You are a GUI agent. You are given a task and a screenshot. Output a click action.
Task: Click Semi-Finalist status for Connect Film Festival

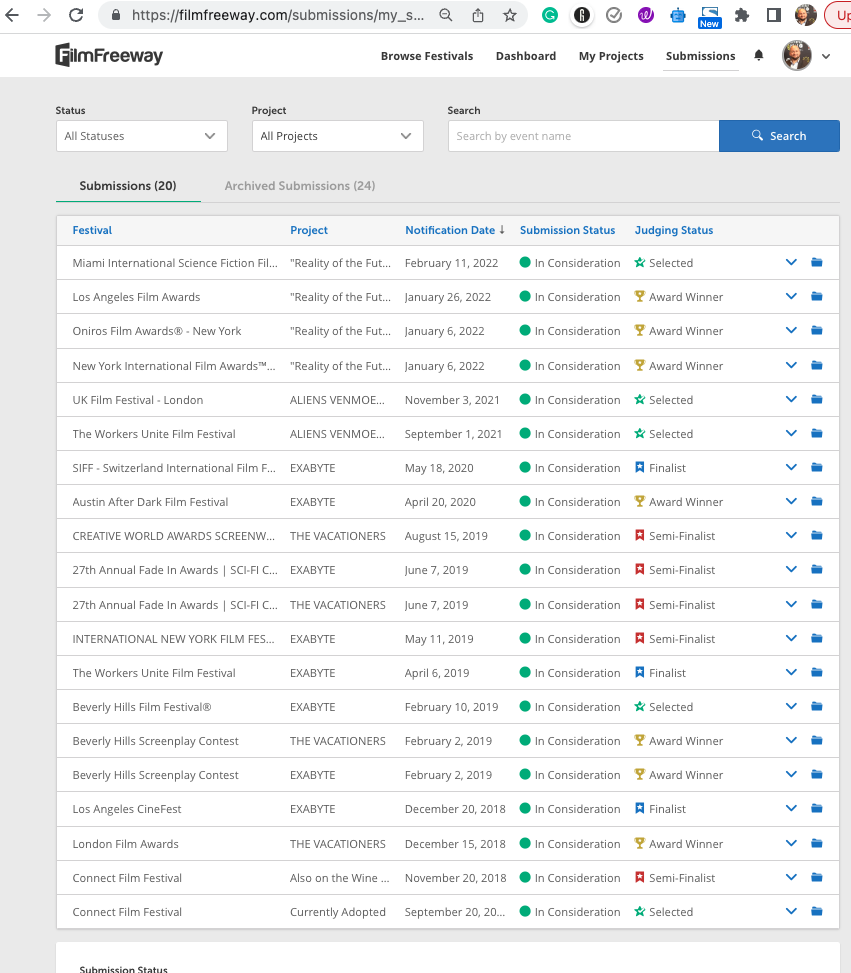coord(682,878)
